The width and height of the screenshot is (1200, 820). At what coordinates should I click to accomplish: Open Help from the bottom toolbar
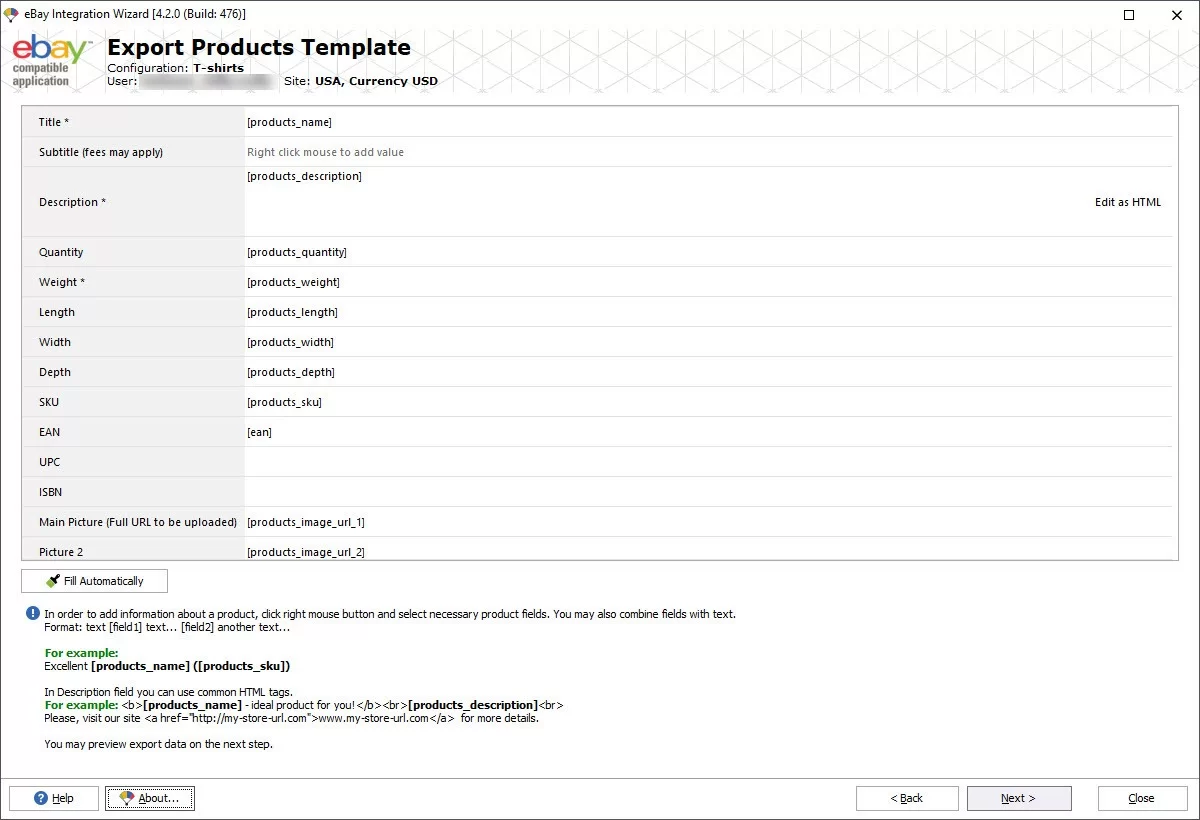(x=53, y=798)
